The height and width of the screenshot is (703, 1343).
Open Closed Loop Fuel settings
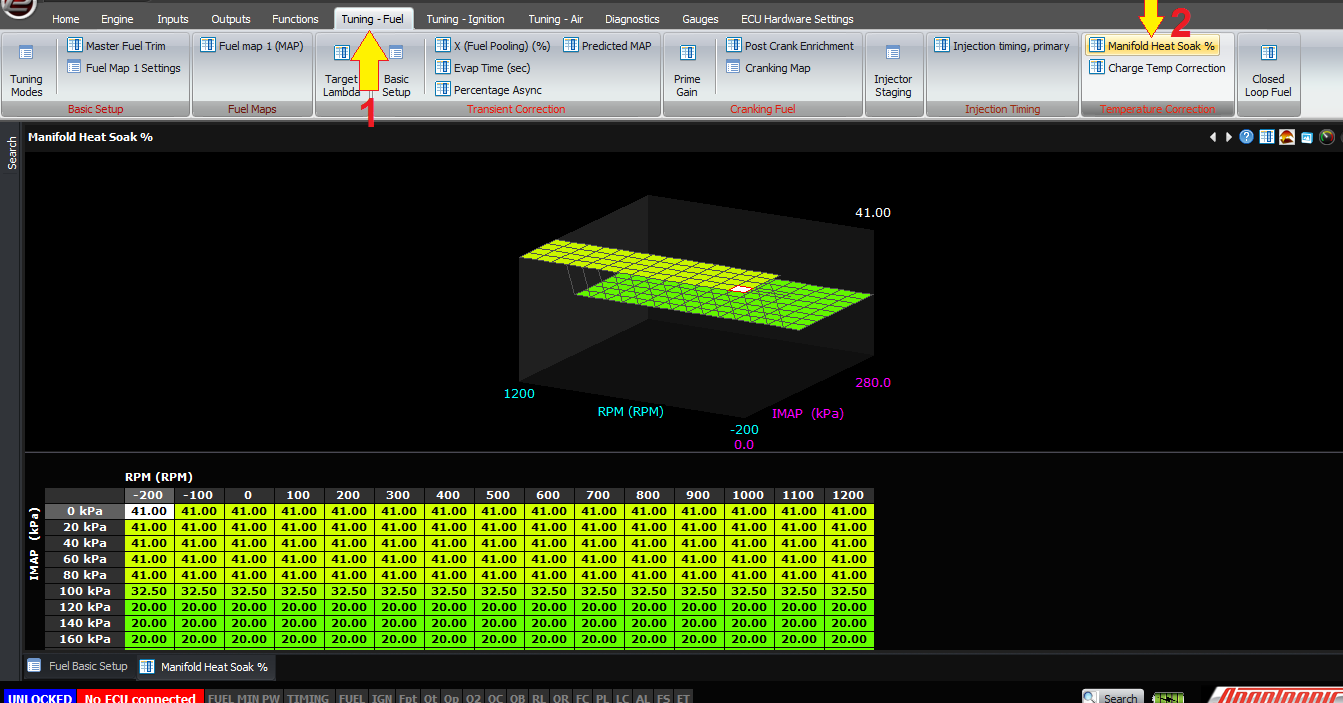click(1268, 69)
